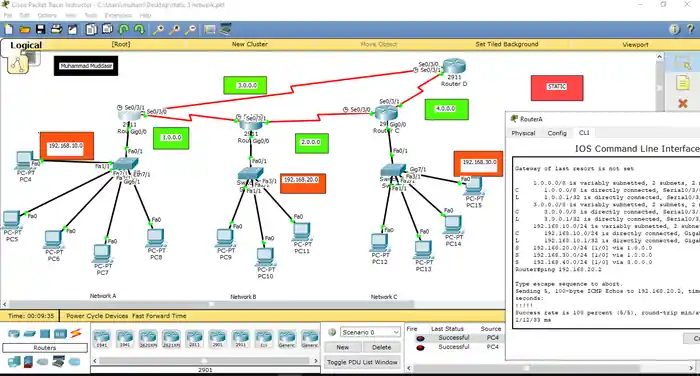700x376 pixels.
Task: Select the Place Note tool
Action: [683, 84]
